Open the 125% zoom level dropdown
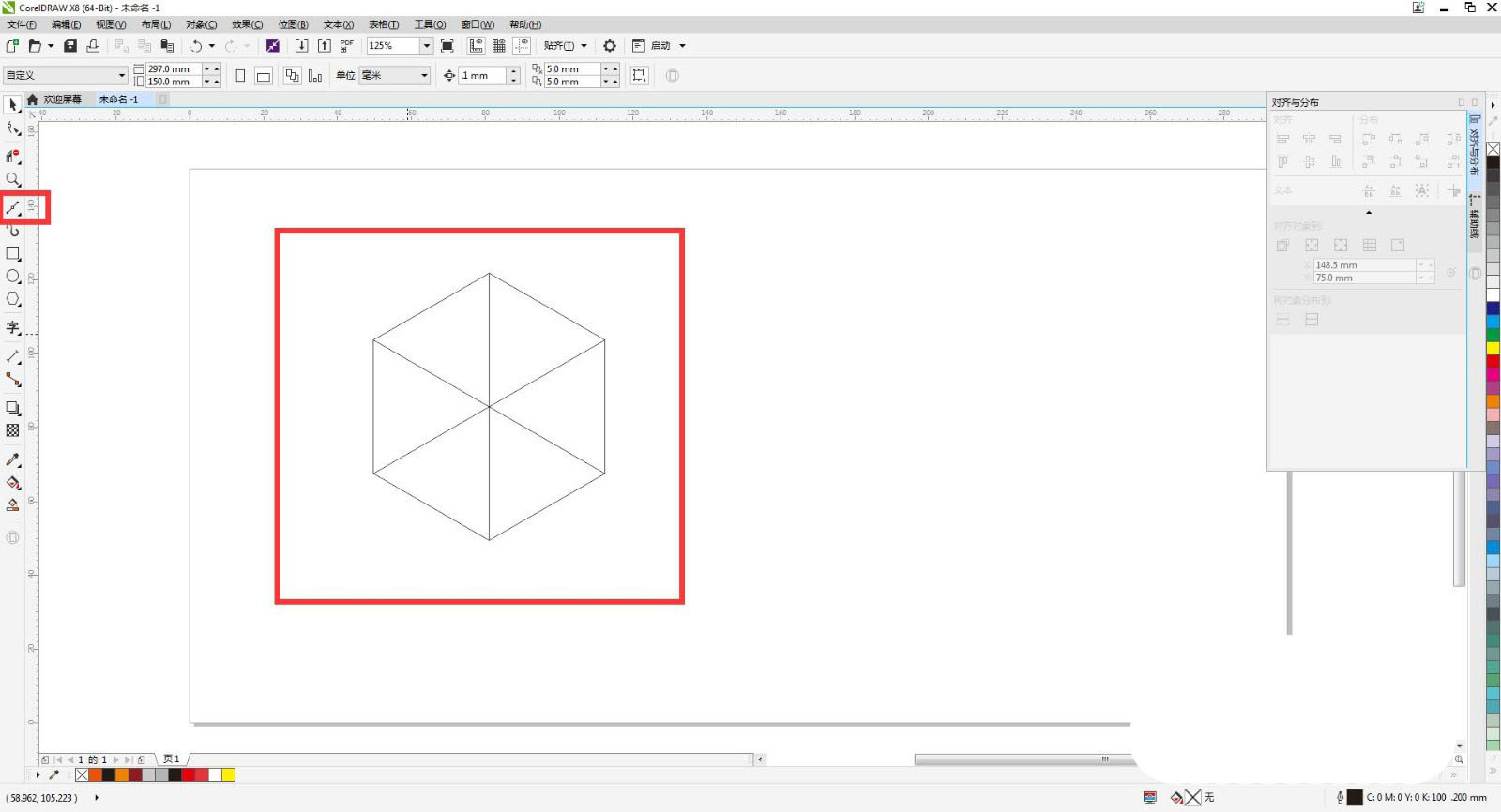This screenshot has width=1501, height=812. tap(426, 46)
